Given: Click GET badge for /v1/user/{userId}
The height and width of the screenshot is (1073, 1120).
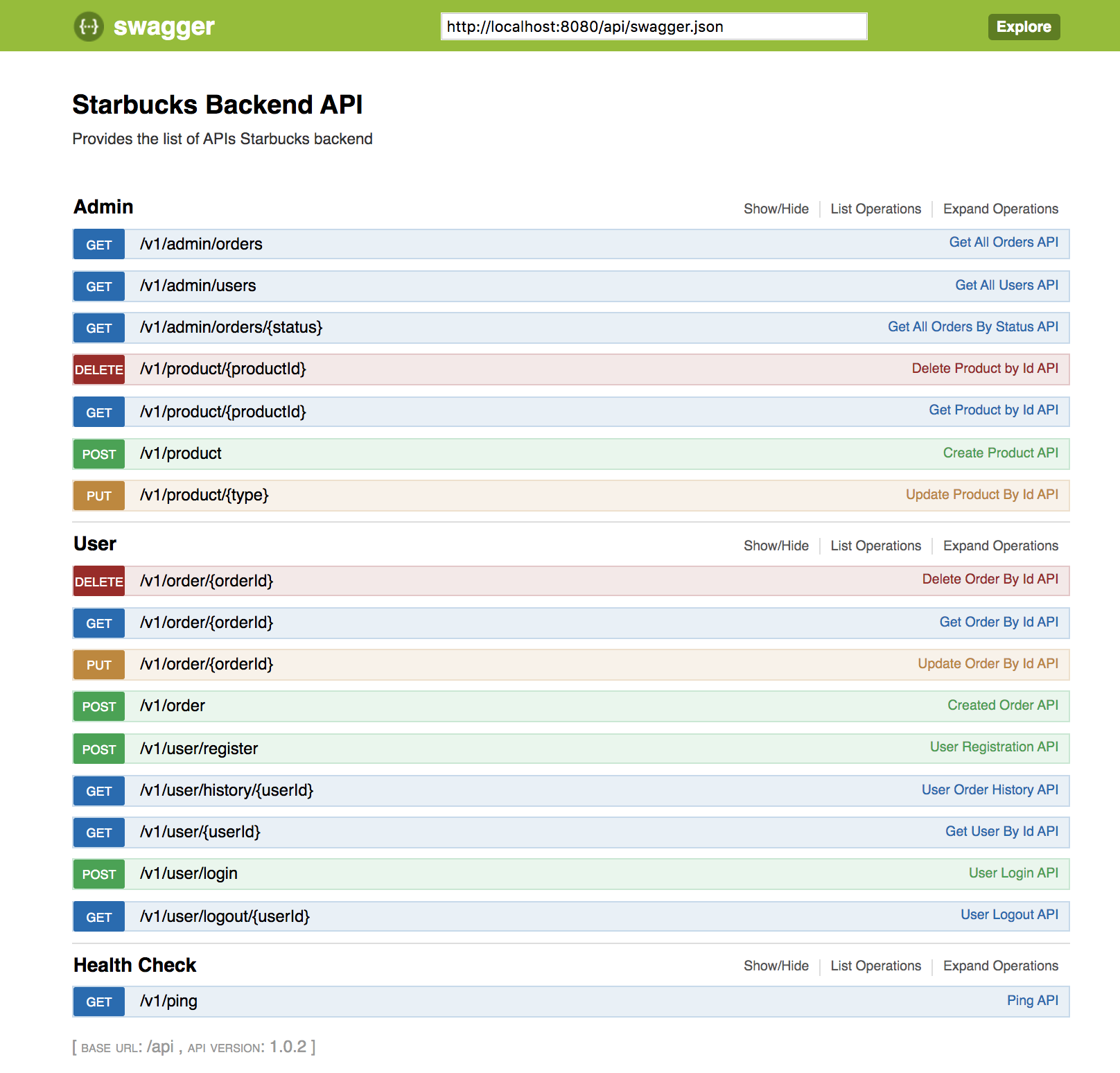Looking at the screenshot, I should [99, 832].
